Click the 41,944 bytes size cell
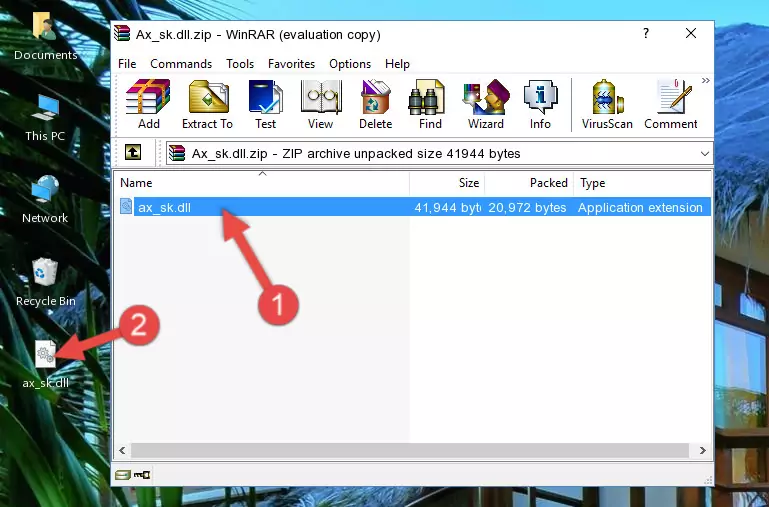Viewport: 769px width, 507px height. (x=447, y=207)
